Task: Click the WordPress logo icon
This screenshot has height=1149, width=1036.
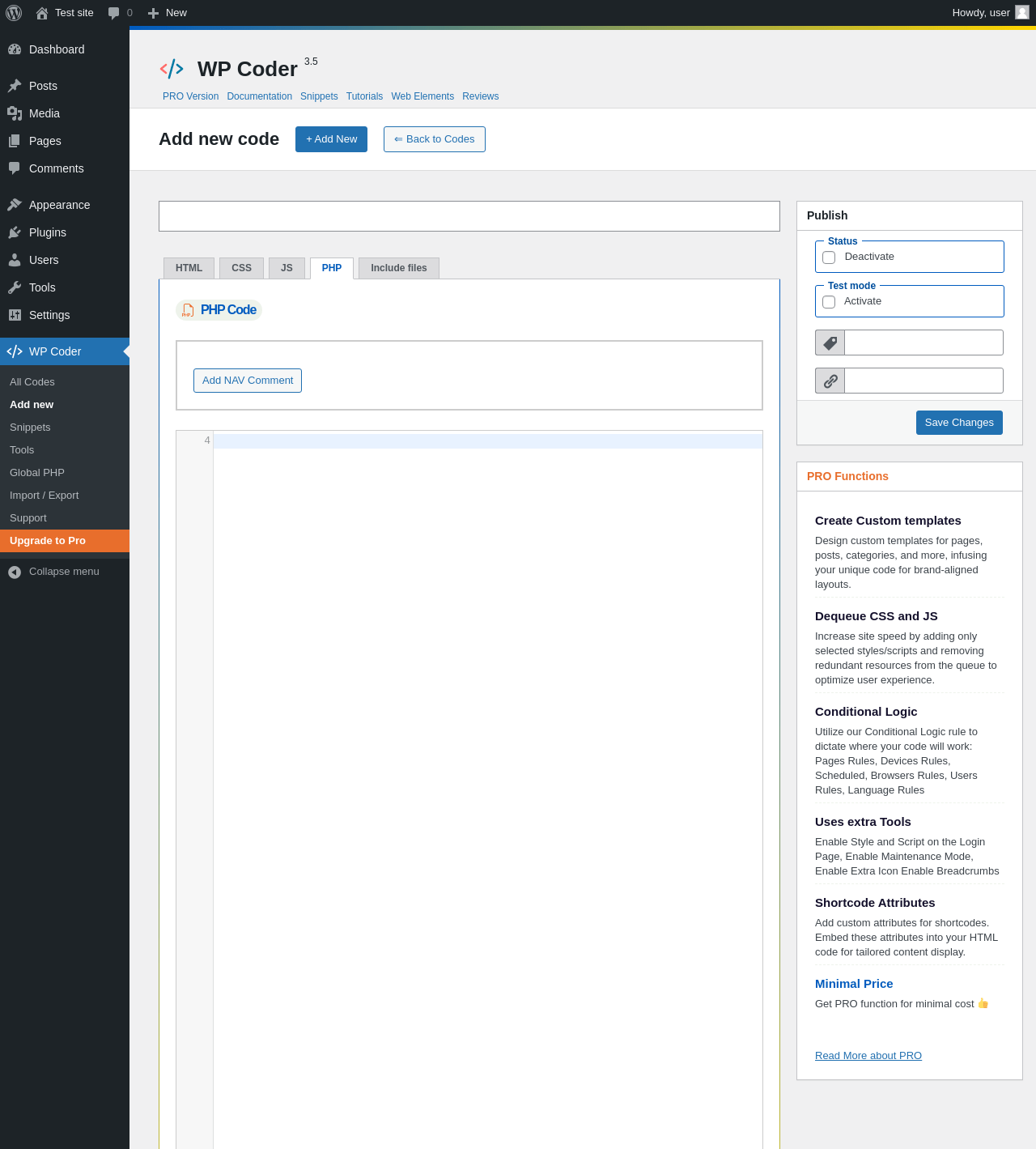Action: [14, 13]
